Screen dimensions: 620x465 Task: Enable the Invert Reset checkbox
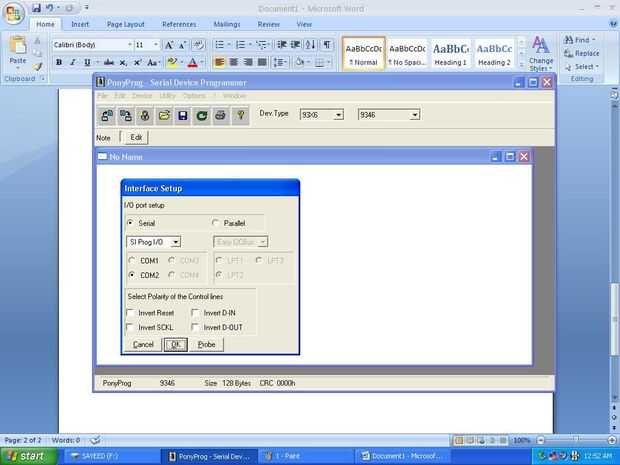pos(130,313)
